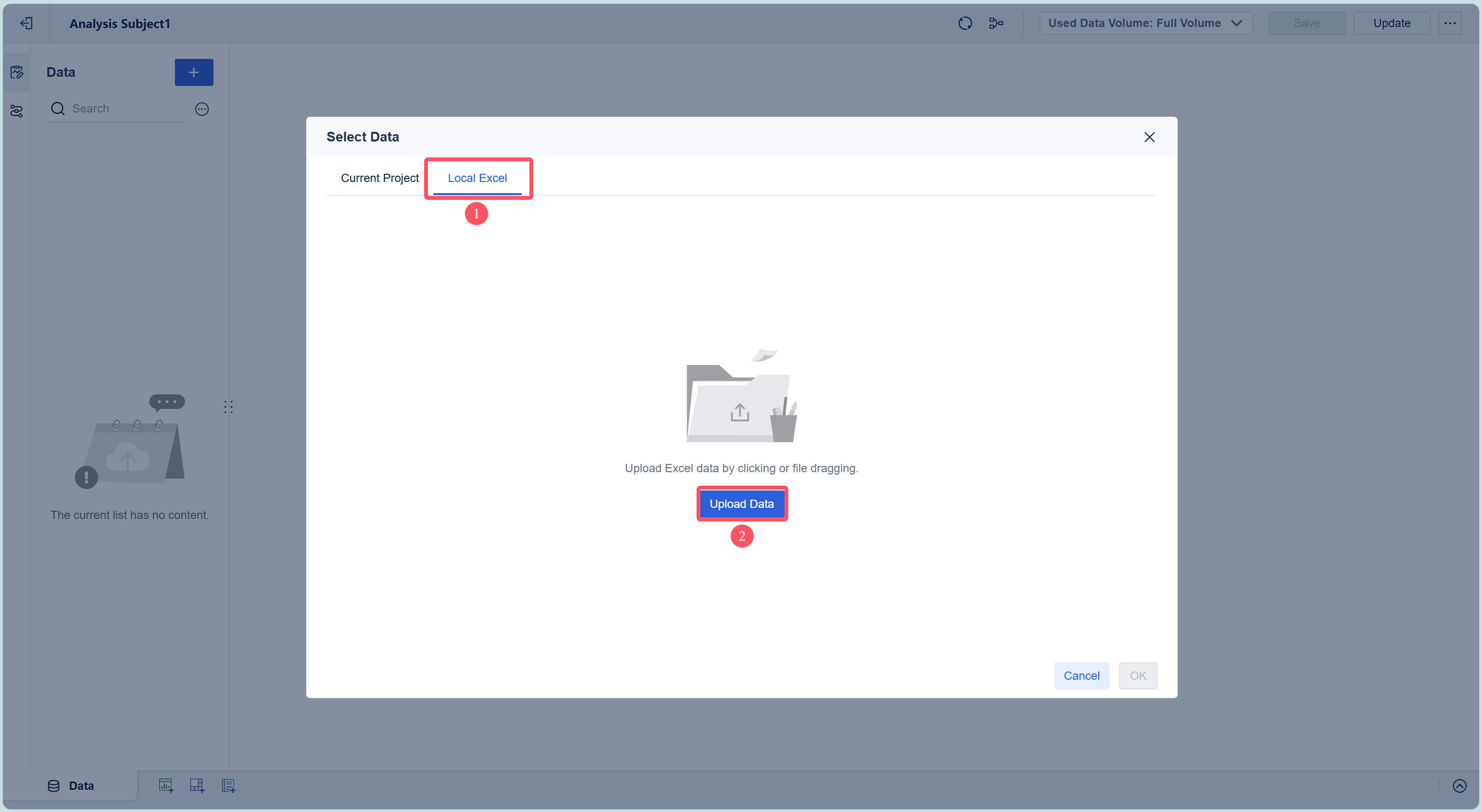Click the collapse chevron at bottom right

[x=1459, y=785]
